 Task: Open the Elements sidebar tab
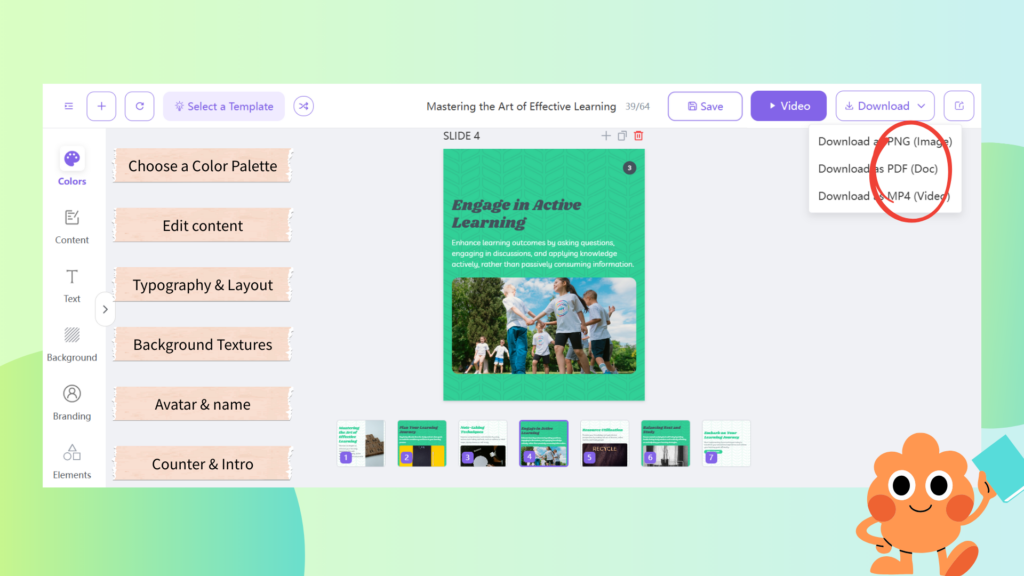72,461
